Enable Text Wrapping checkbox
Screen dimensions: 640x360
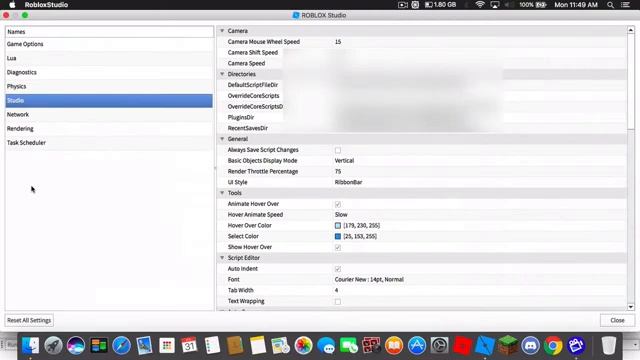pos(338,302)
